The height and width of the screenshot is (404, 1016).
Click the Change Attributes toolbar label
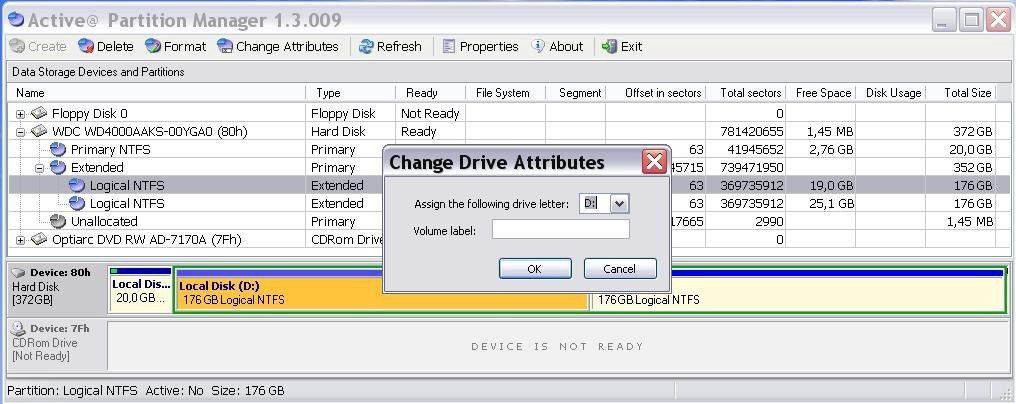(287, 47)
